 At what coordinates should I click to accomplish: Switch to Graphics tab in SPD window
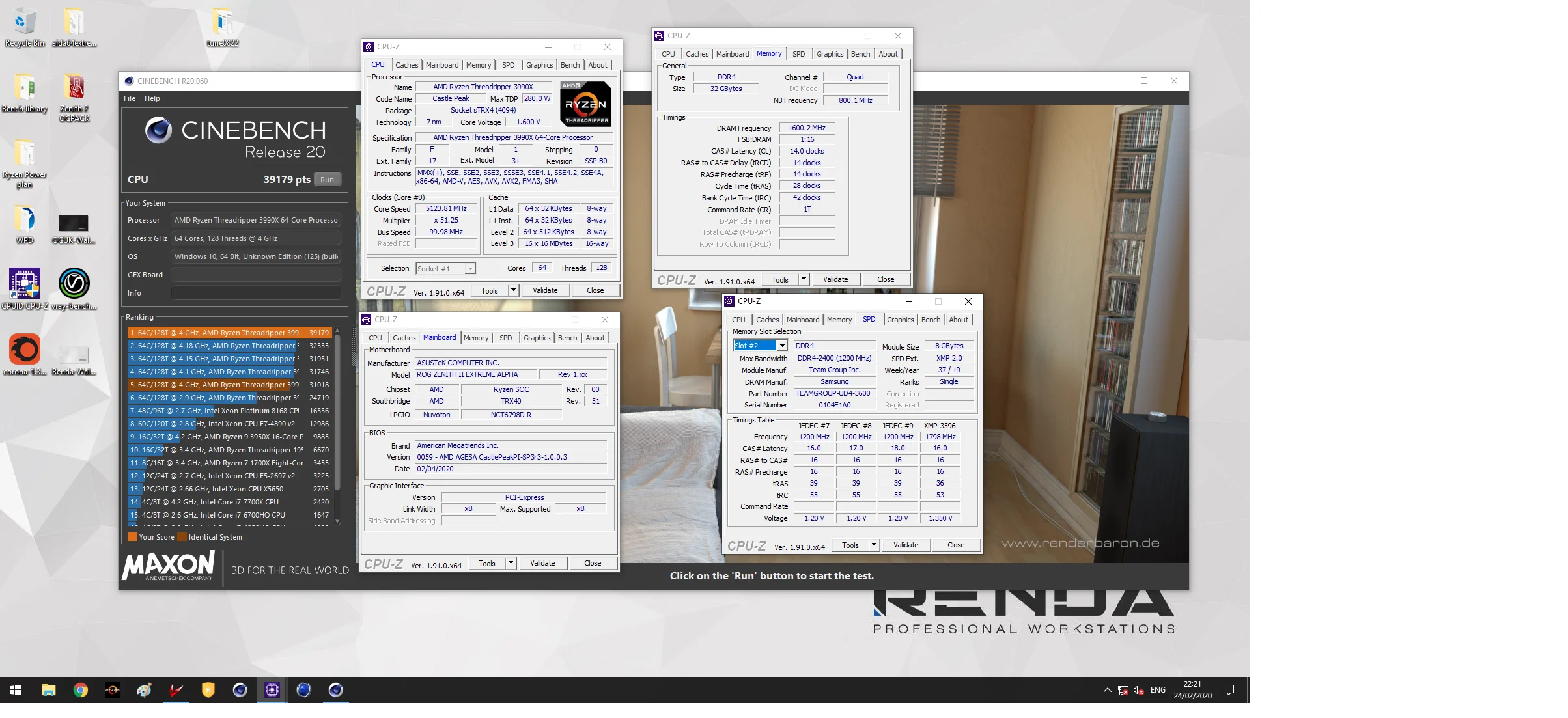coord(900,320)
